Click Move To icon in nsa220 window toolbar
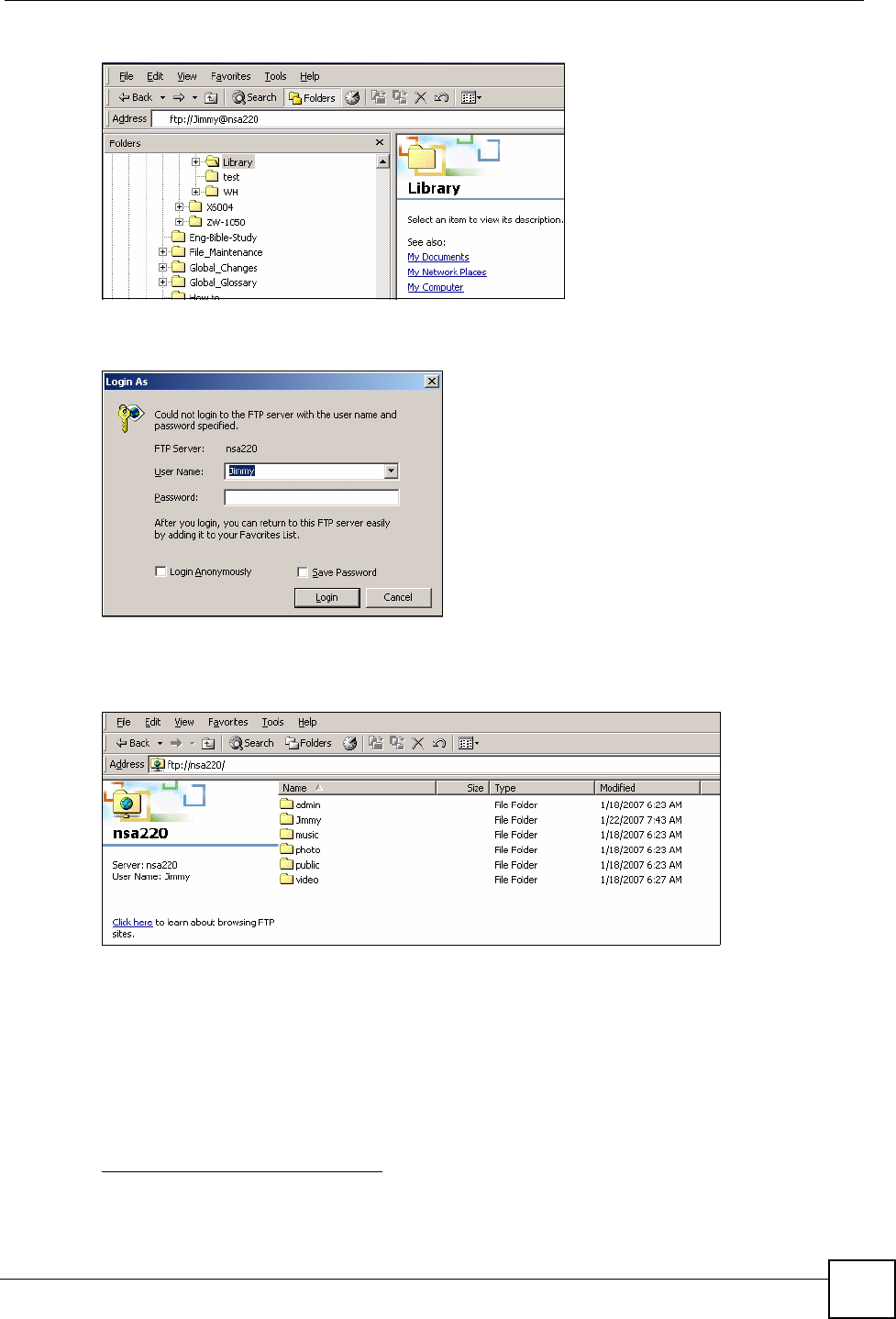 (x=376, y=743)
